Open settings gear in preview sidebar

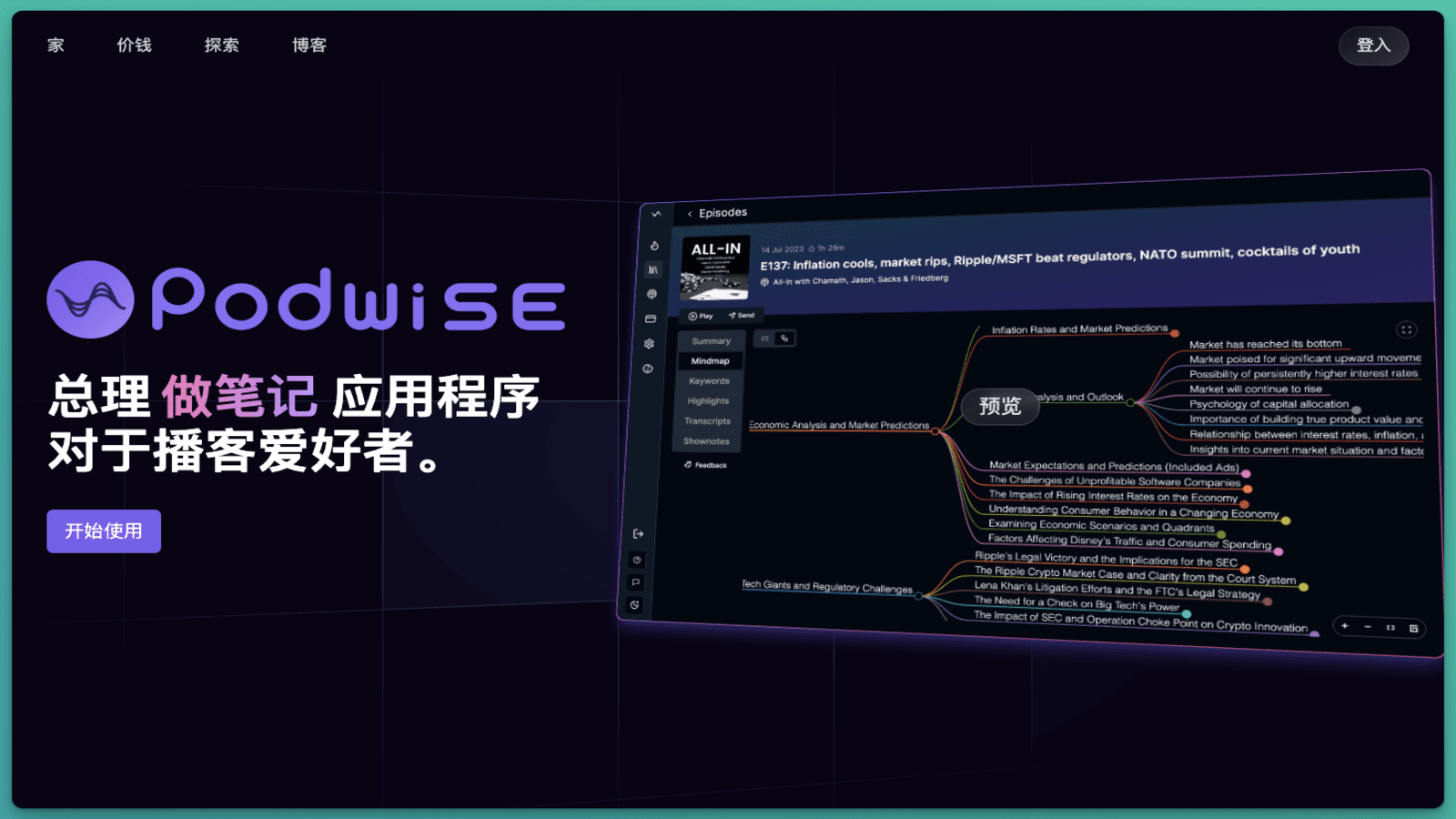coord(649,344)
